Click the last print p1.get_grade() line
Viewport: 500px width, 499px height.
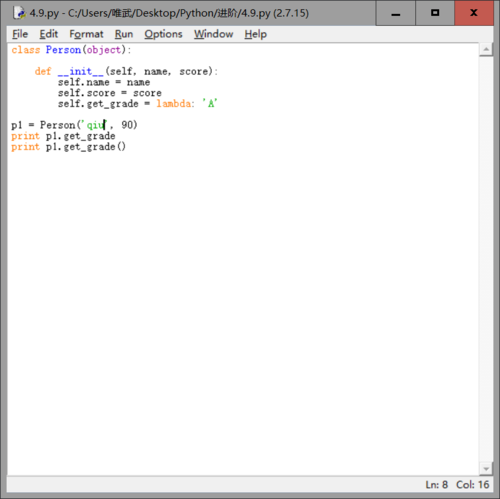tap(68, 147)
